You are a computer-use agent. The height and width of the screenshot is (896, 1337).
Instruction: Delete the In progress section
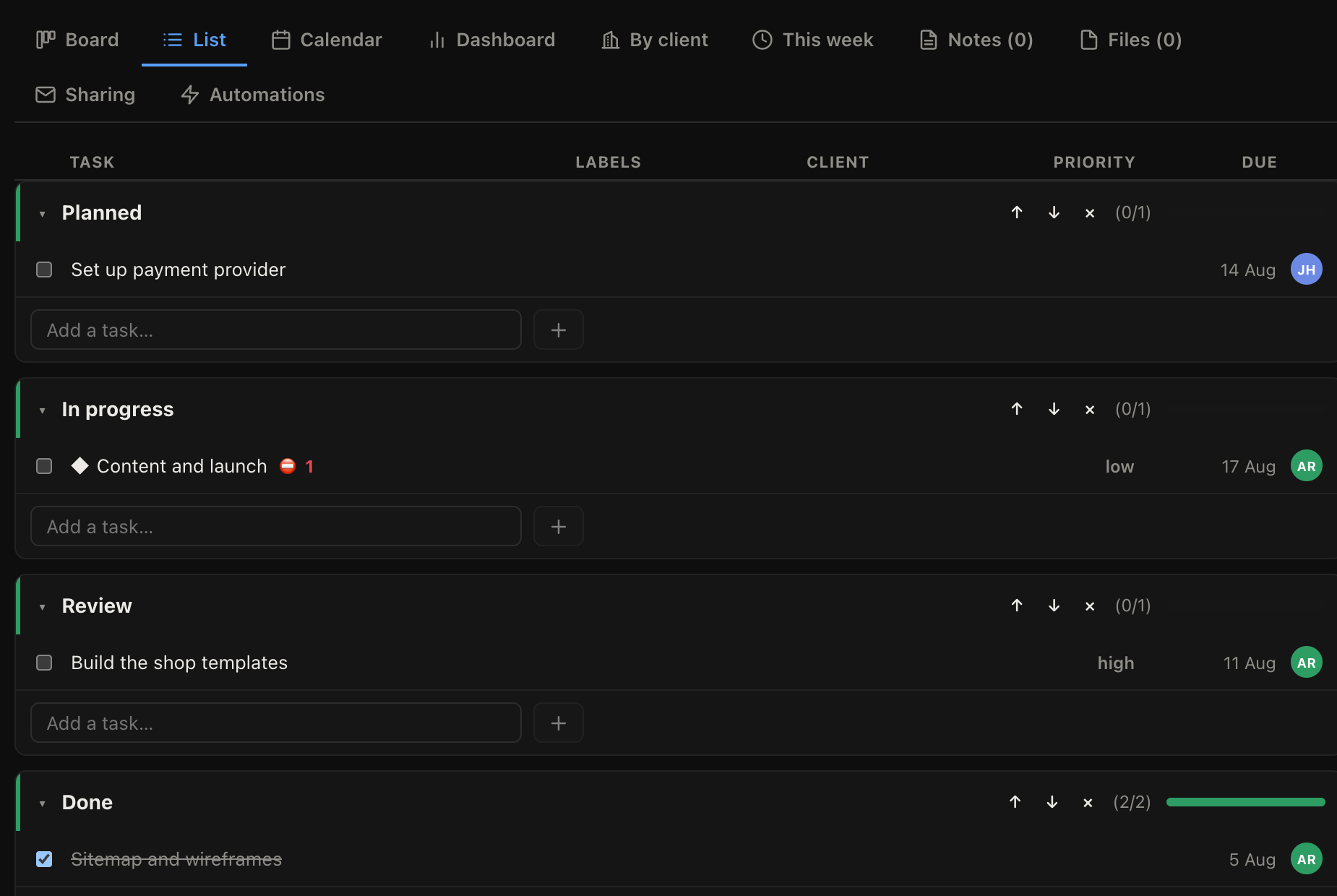[1090, 410]
